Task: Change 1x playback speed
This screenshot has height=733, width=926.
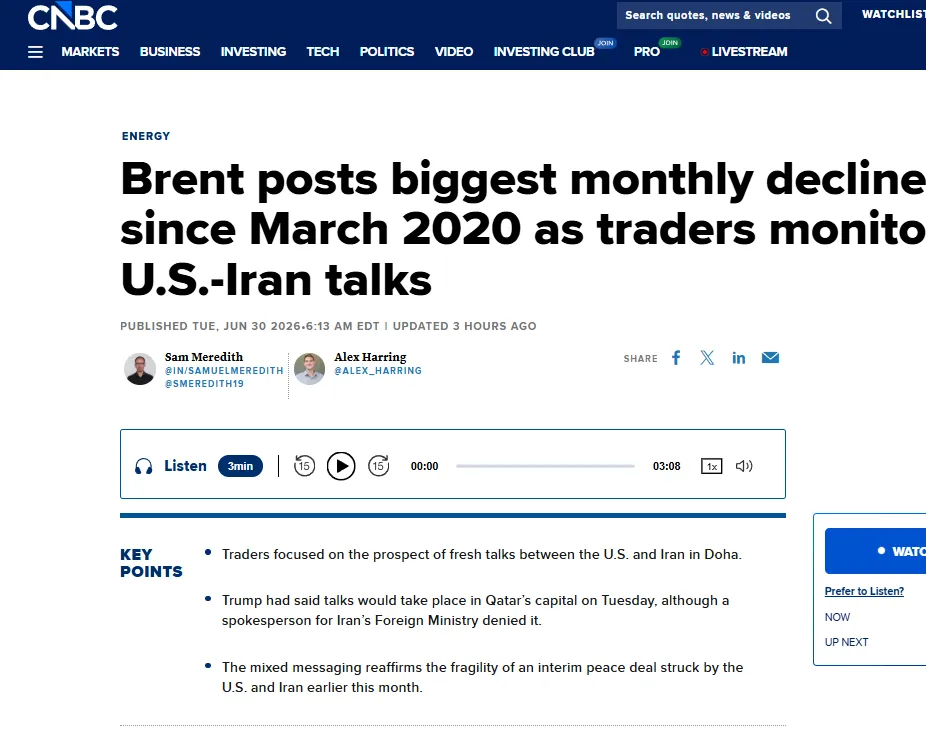Action: pos(712,466)
